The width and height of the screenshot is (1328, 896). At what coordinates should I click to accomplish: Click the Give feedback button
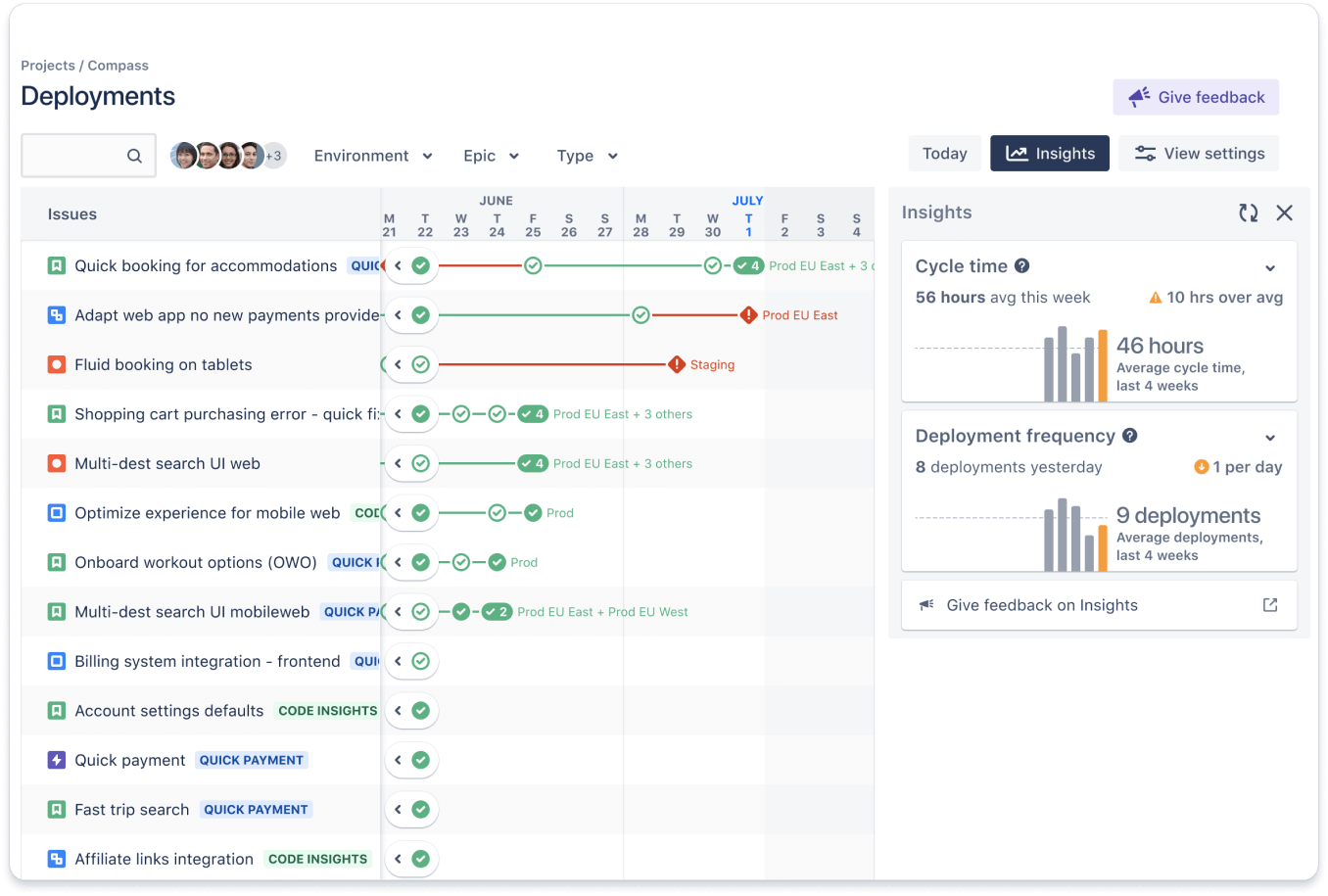1196,96
